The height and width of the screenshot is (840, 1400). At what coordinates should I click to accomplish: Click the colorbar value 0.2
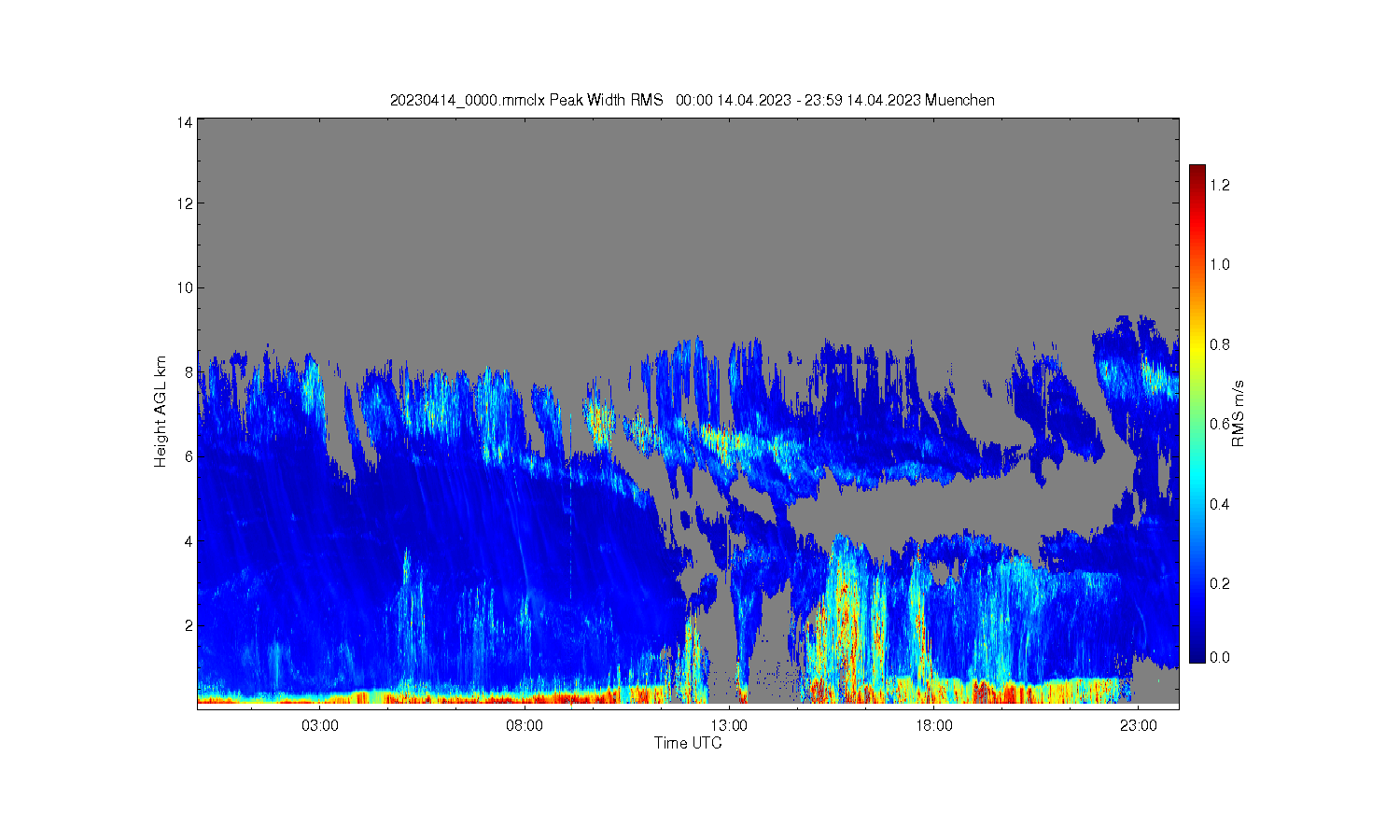click(1220, 583)
